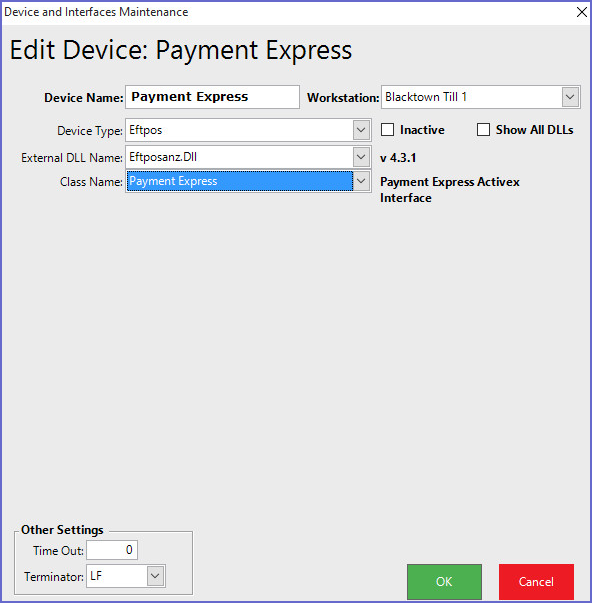The image size is (592, 603).
Task: Enable the Show All DLLs checkbox
Action: coord(483,130)
